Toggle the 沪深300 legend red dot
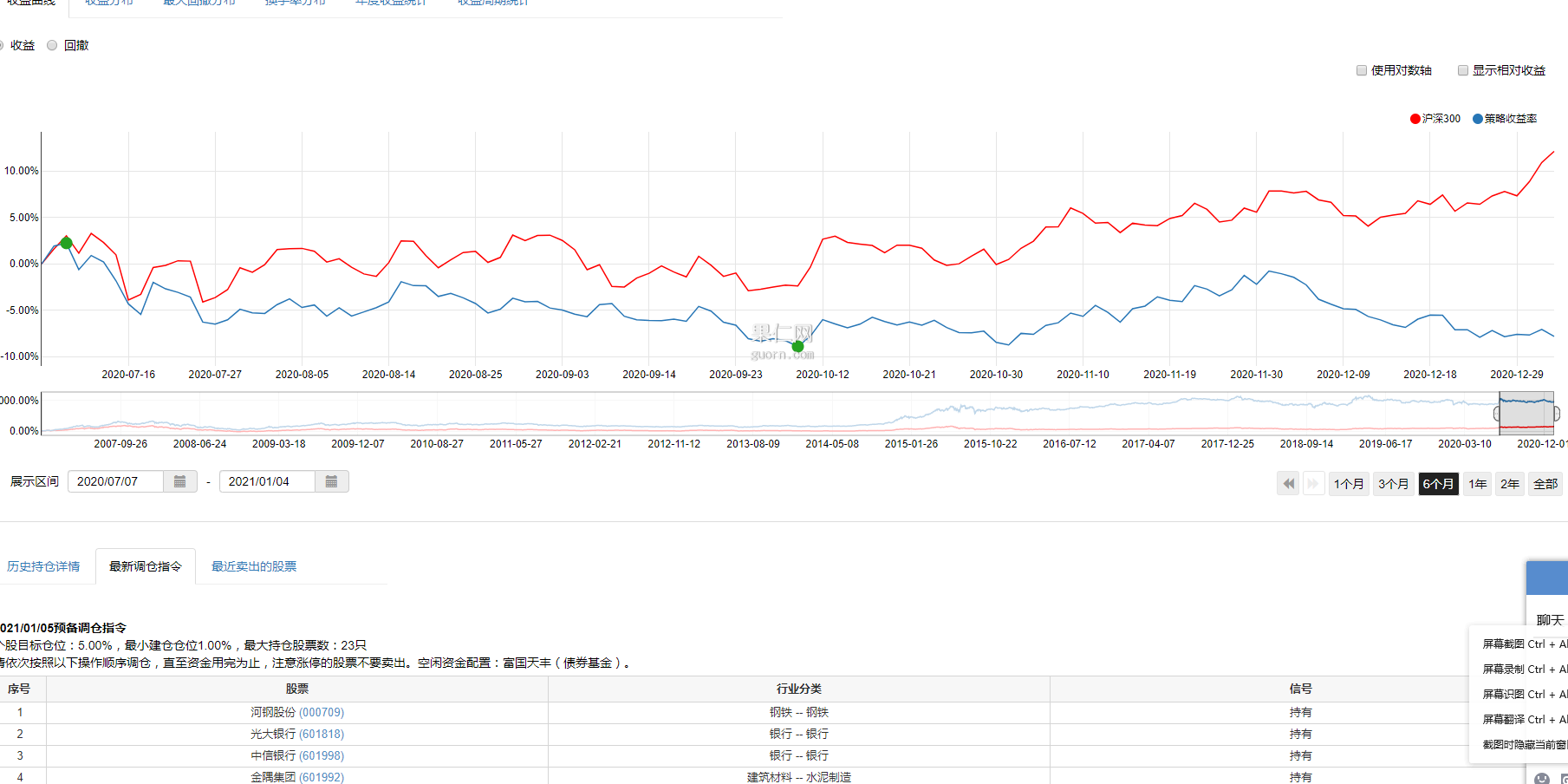Viewport: 1568px width, 784px height. click(x=1415, y=119)
